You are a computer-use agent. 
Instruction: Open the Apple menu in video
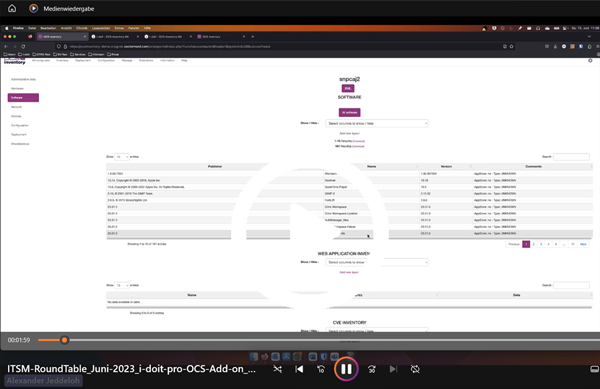6,28
